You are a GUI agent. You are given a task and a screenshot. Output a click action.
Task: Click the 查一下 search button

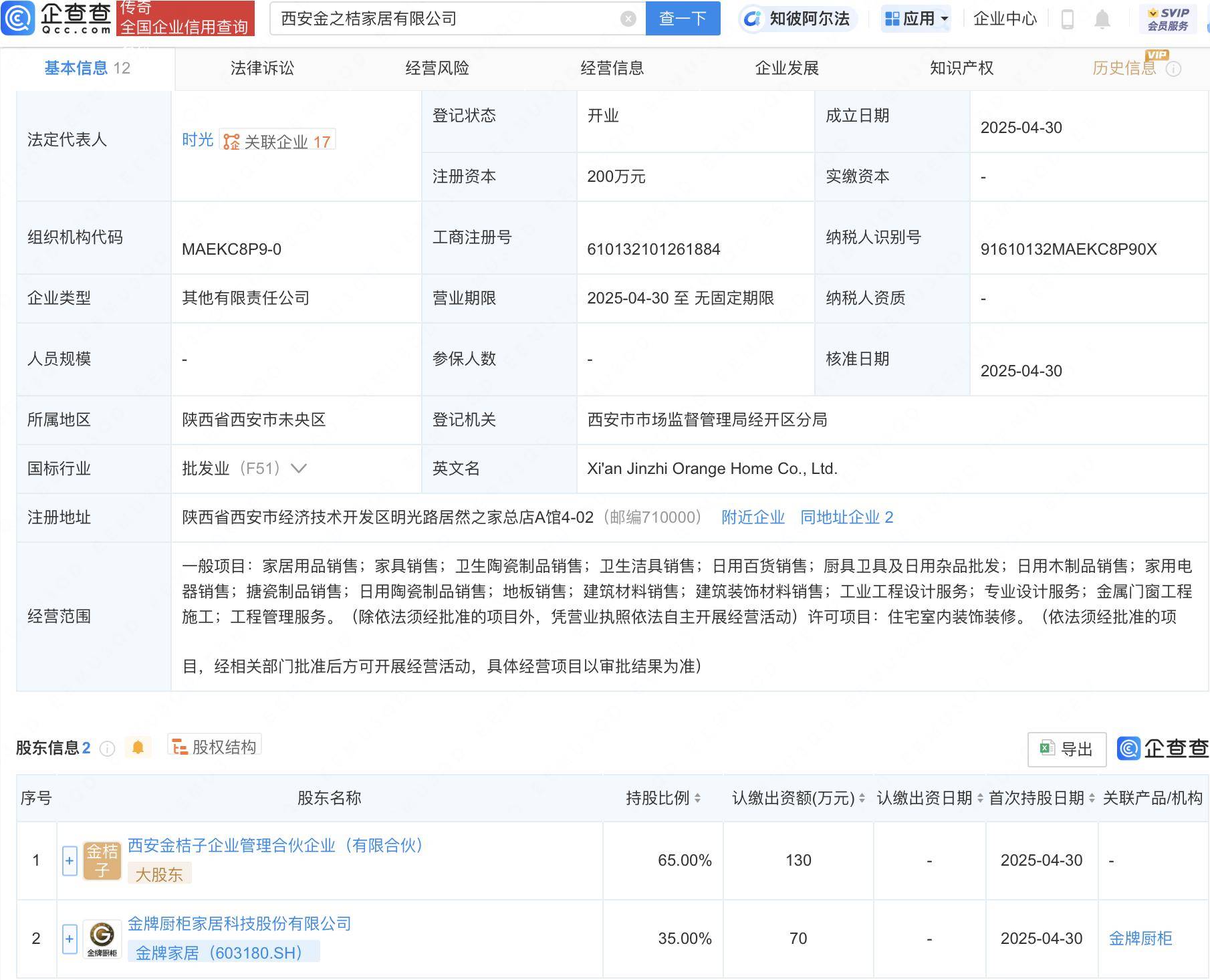point(683,19)
